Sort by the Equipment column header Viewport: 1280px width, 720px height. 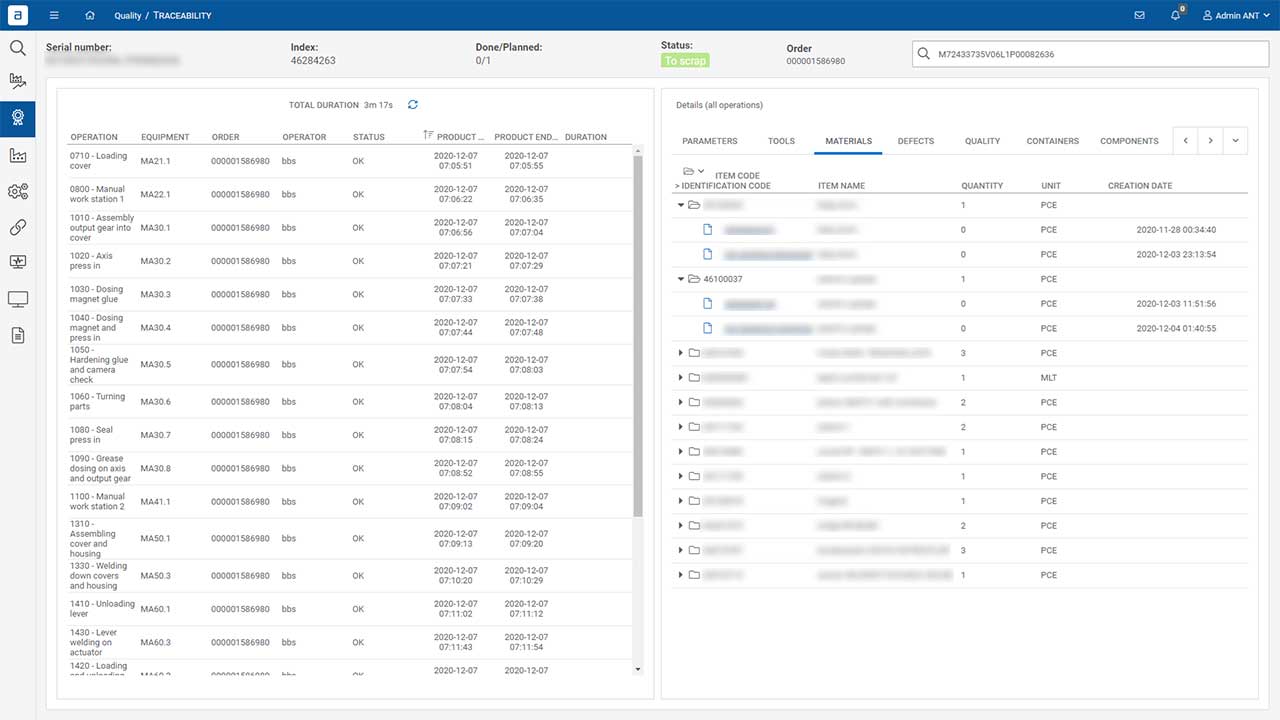(x=165, y=137)
